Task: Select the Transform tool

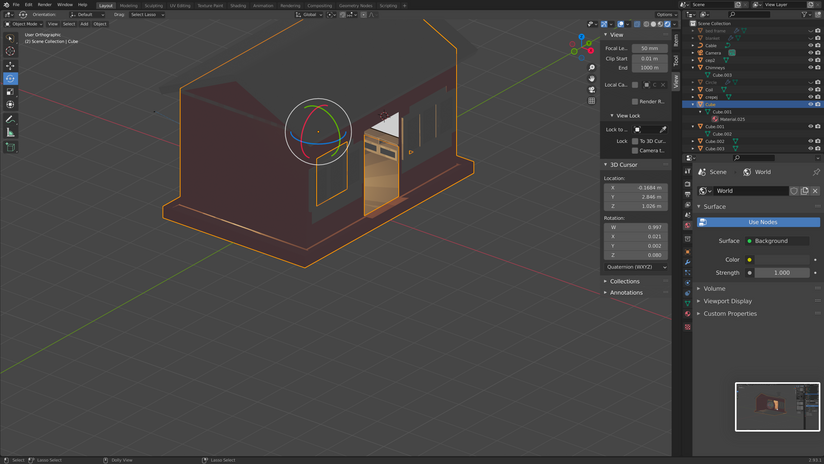Action: point(10,105)
